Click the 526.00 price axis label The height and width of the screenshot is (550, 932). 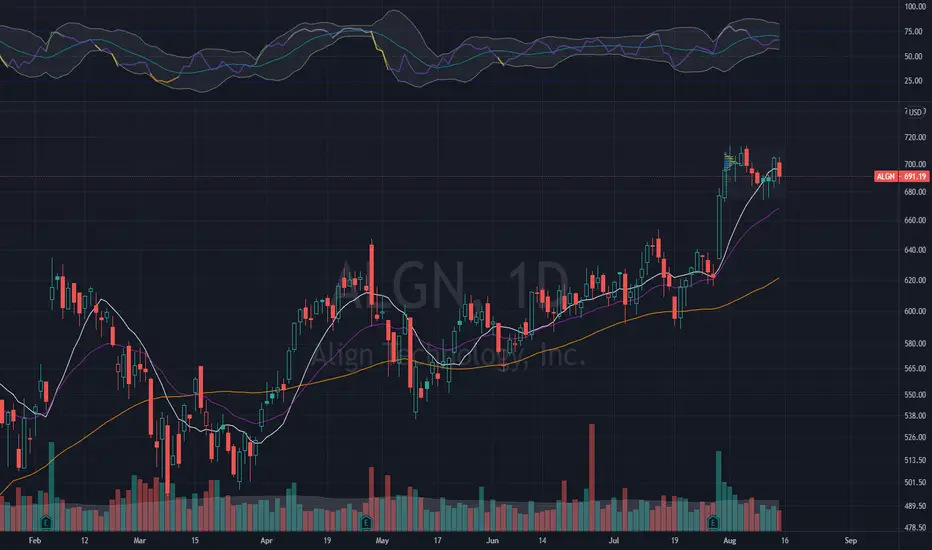(915, 438)
